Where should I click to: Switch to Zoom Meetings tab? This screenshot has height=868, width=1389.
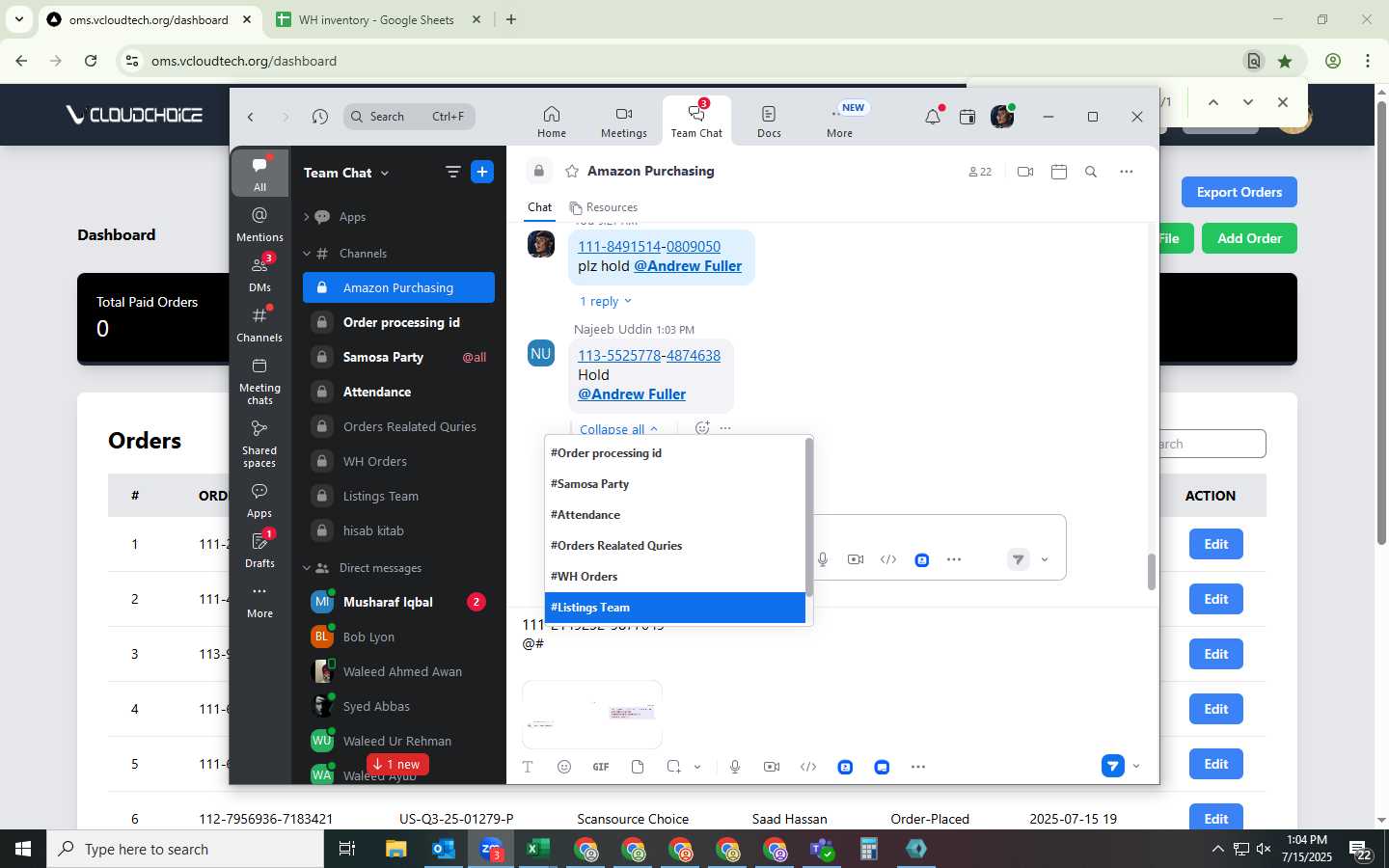[624, 122]
